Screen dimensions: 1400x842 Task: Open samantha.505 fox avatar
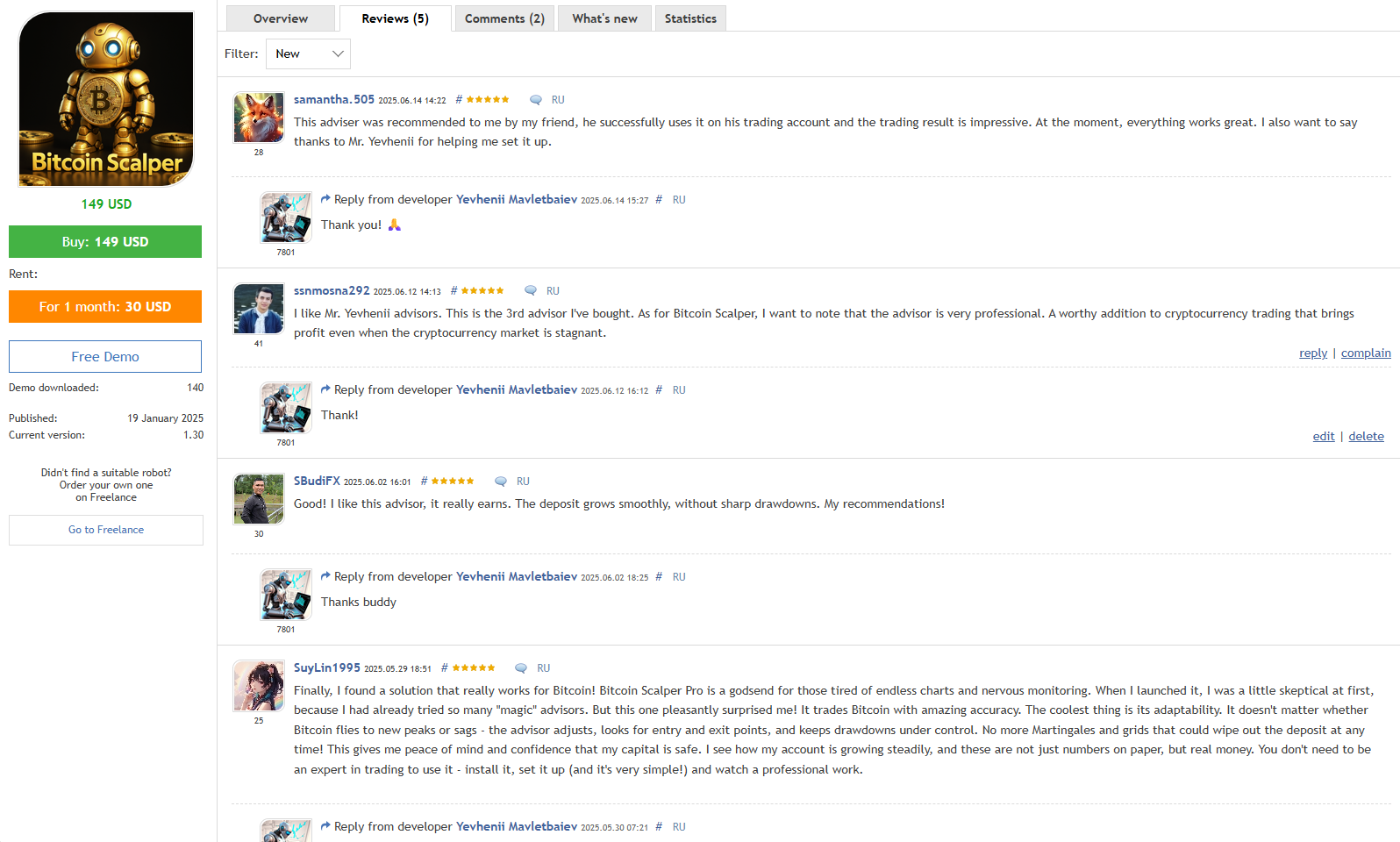pyautogui.click(x=259, y=118)
